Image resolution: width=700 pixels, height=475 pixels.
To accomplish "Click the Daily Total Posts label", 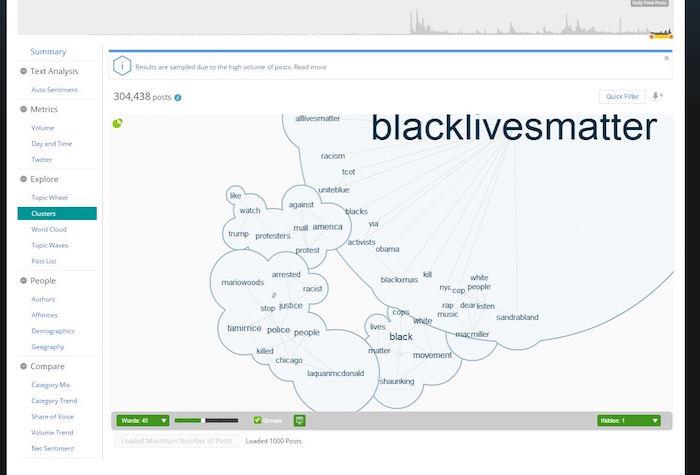I will (x=650, y=3).
